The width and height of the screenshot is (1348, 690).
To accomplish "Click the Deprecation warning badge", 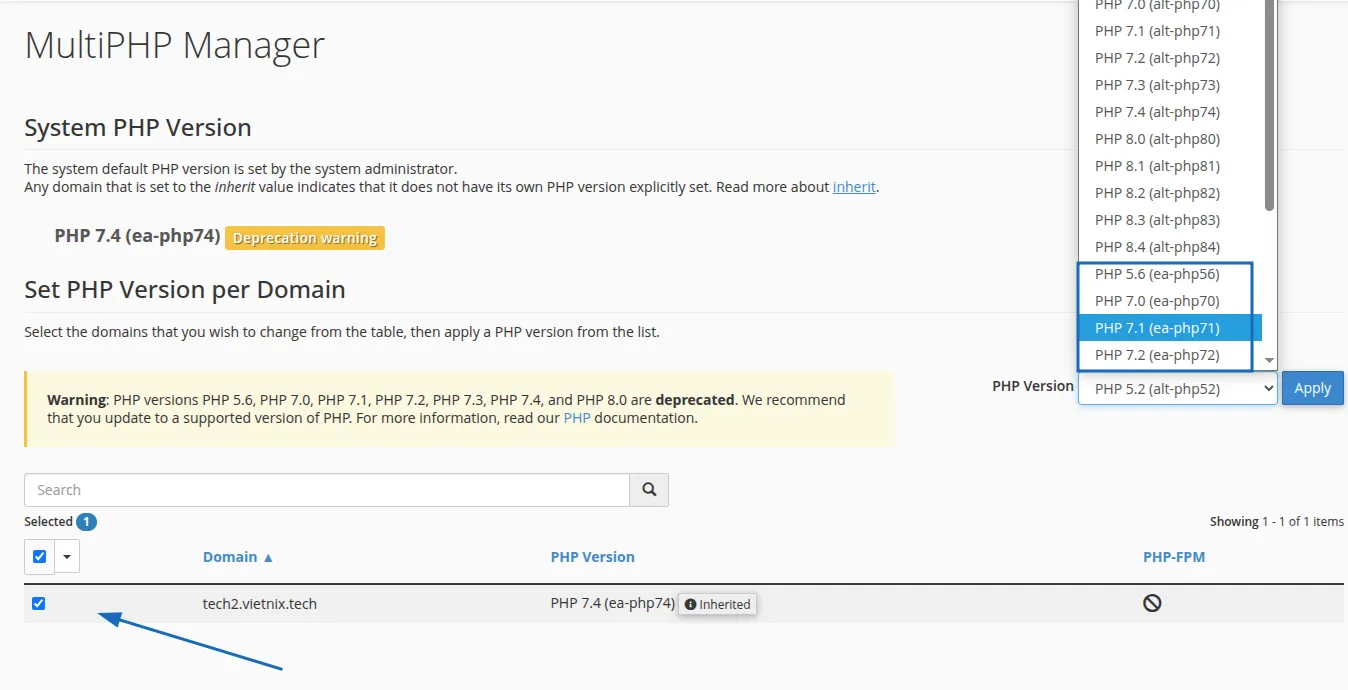I will [x=304, y=237].
